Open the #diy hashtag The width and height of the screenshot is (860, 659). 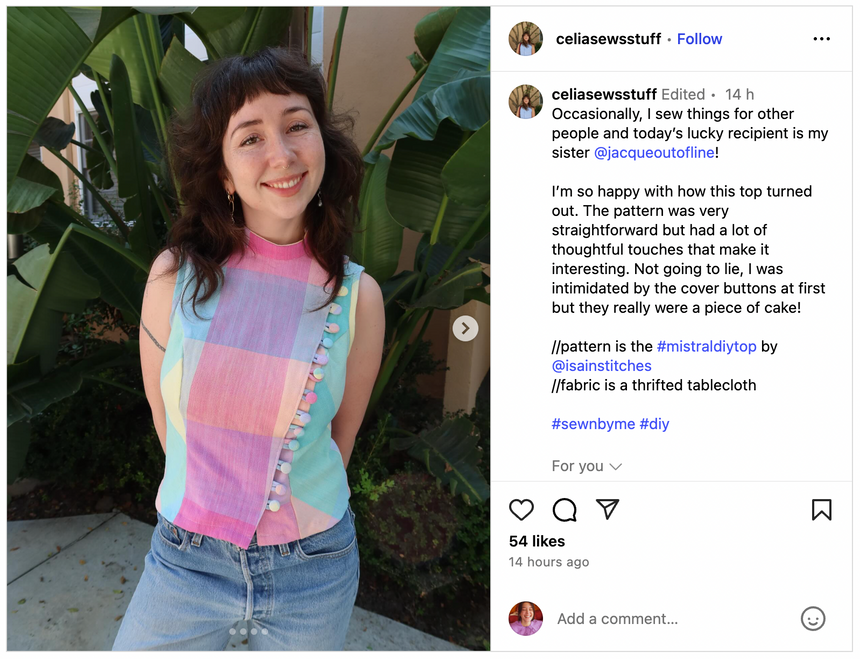[654, 424]
